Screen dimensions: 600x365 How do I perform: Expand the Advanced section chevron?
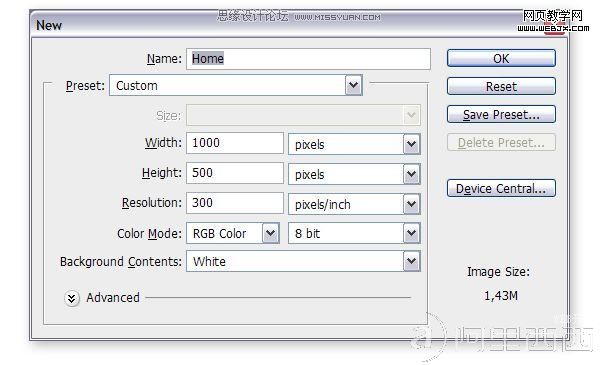(x=72, y=298)
